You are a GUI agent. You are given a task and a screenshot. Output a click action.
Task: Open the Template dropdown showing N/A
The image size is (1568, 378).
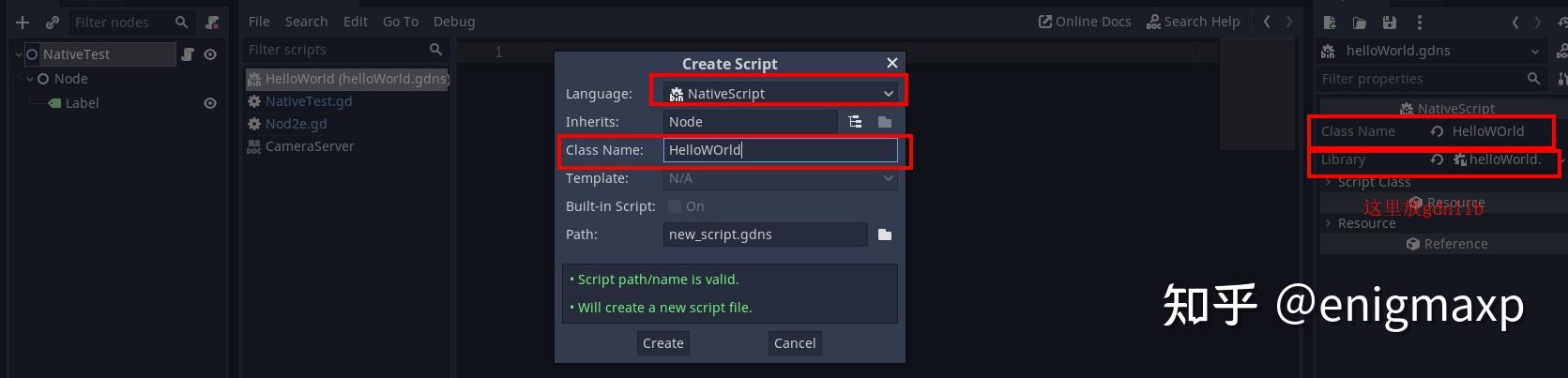(780, 178)
